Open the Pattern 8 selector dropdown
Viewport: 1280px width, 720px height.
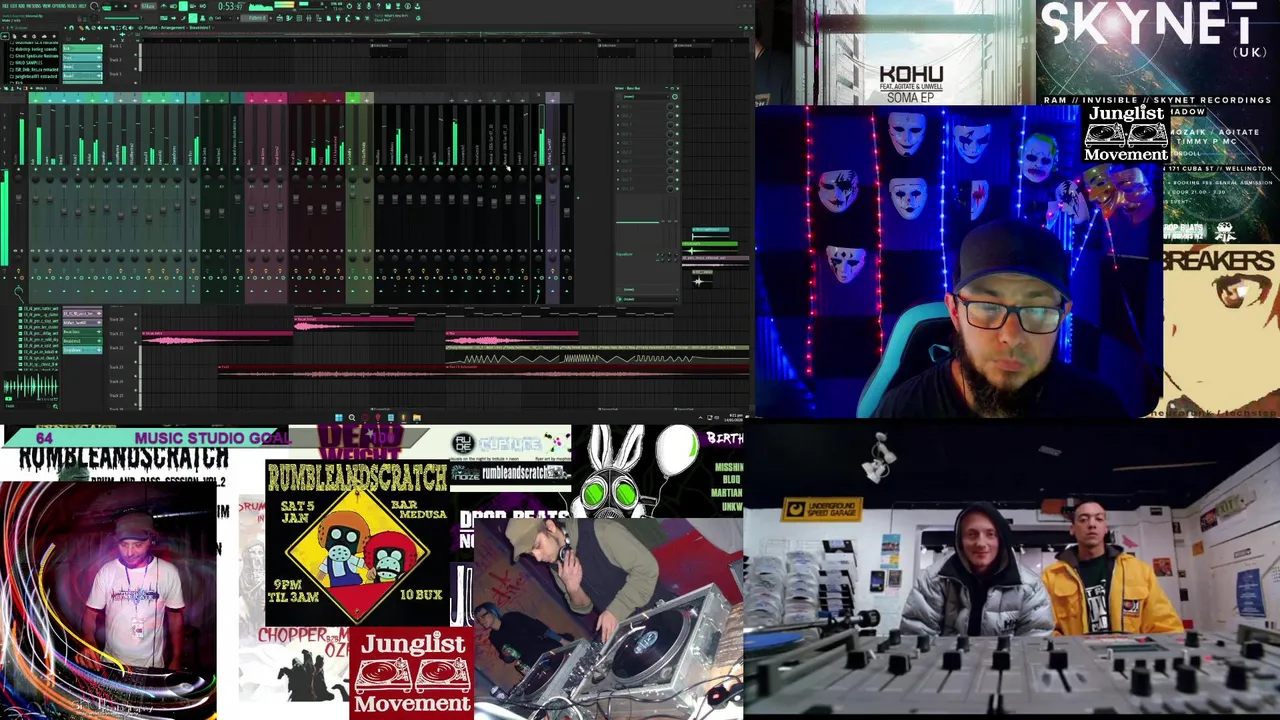click(x=255, y=18)
